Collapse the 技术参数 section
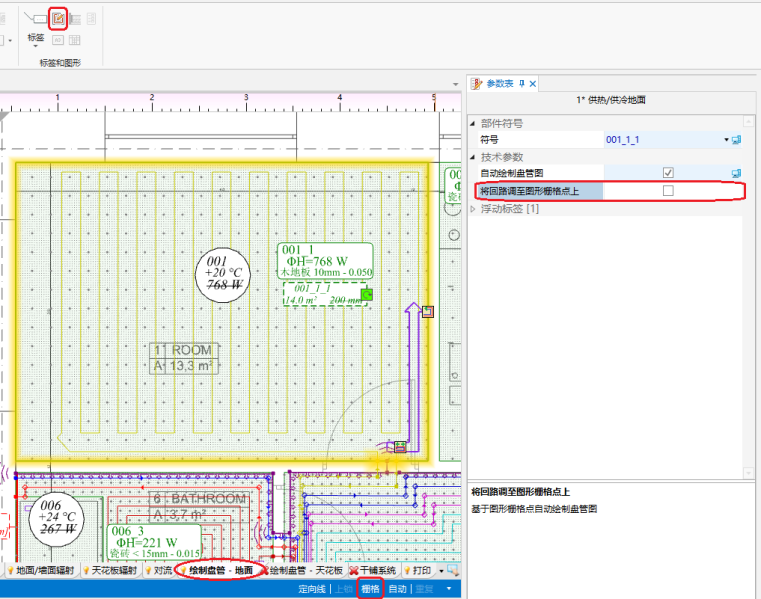Image resolution: width=761 pixels, height=599 pixels. pos(473,157)
